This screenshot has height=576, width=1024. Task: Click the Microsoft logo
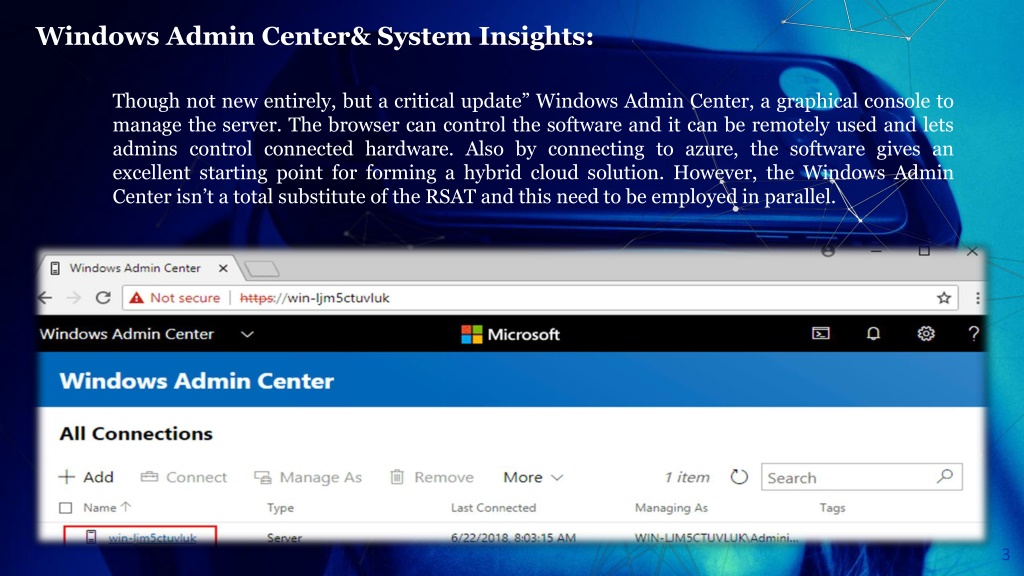click(x=510, y=334)
